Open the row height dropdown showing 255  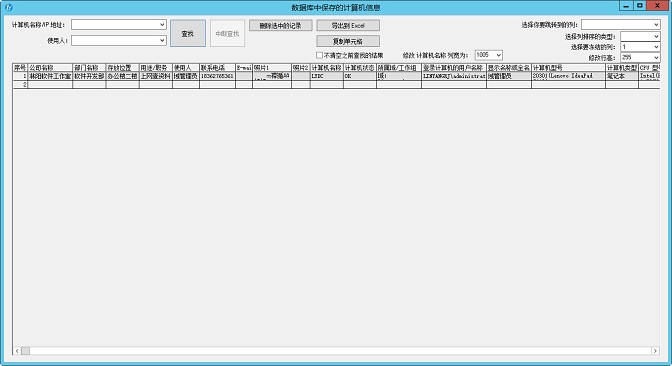click(640, 57)
